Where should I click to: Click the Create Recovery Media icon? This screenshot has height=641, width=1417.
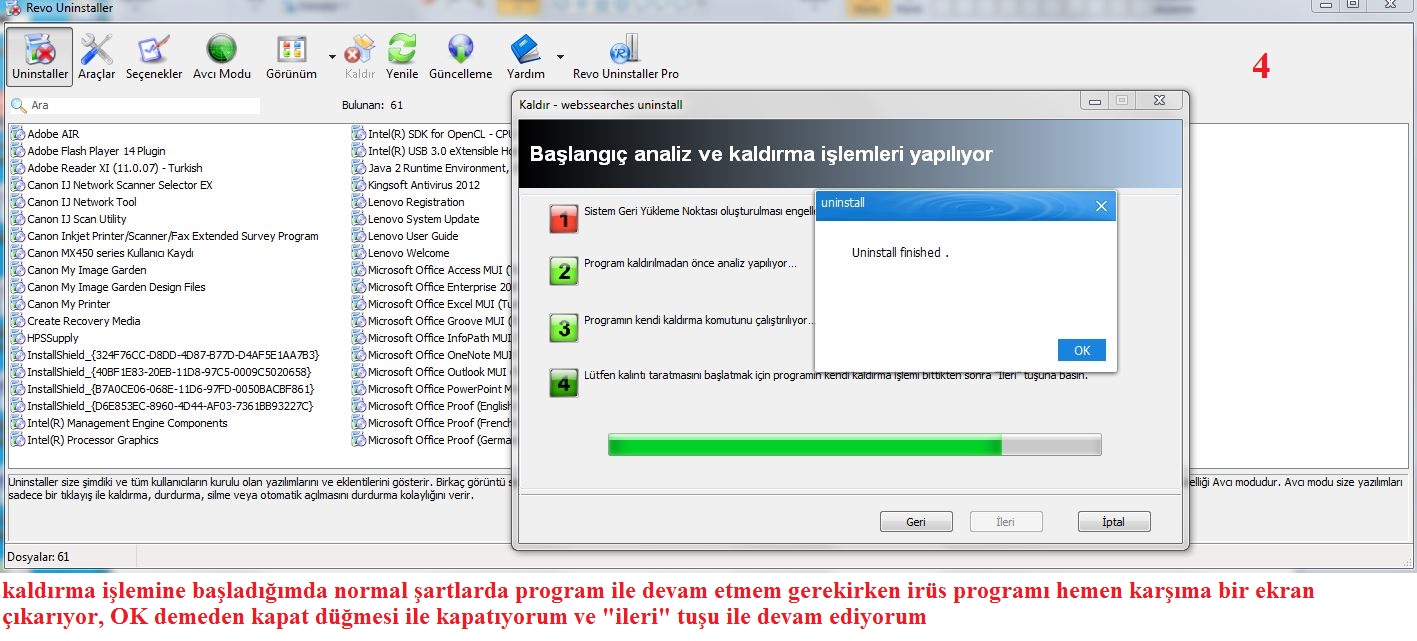18,321
